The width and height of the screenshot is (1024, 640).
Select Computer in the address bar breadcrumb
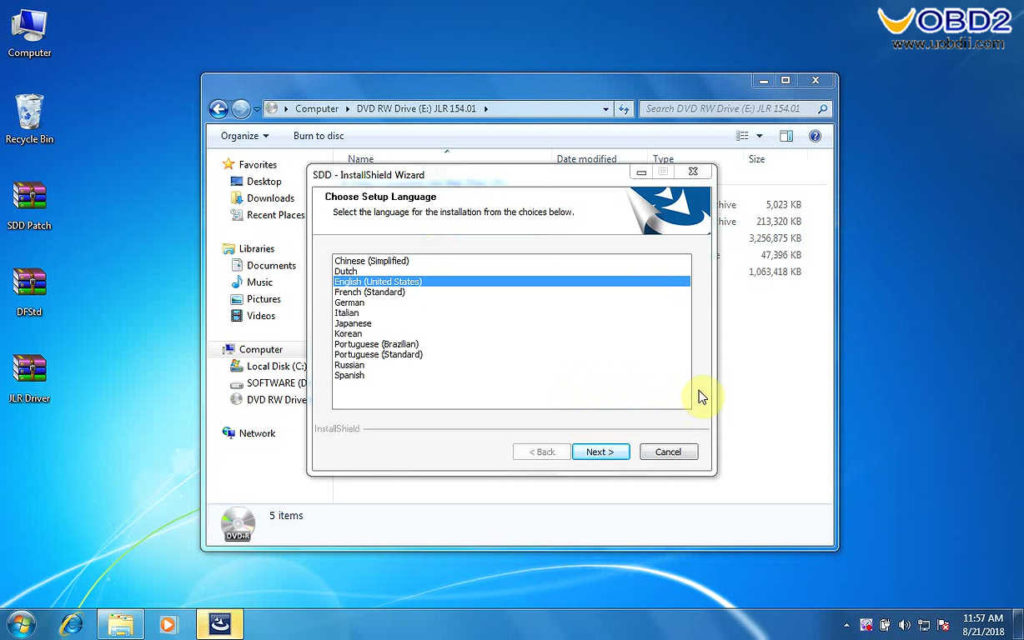pyautogui.click(x=317, y=108)
